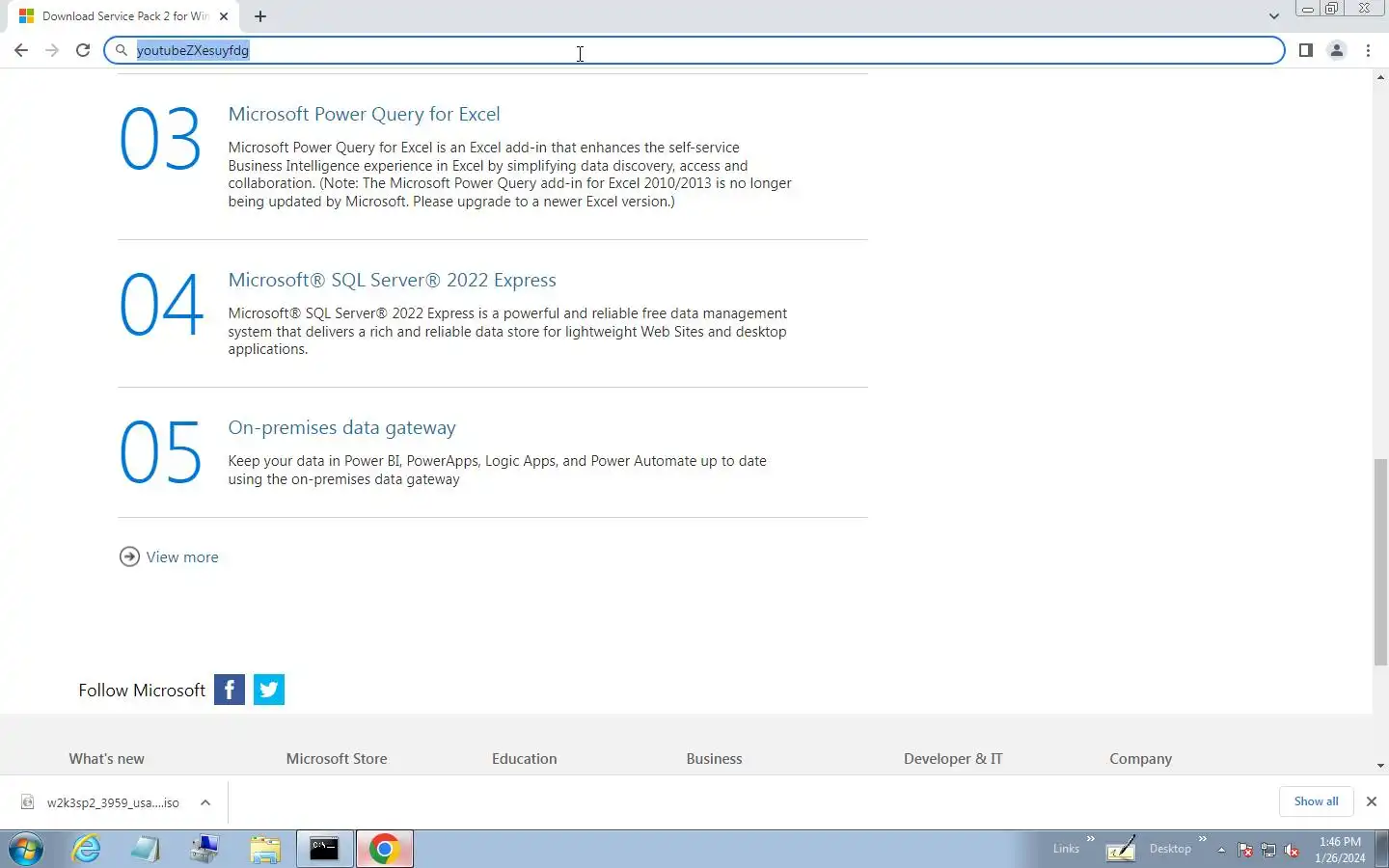The width and height of the screenshot is (1389, 868).
Task: Click the Developer & IT footer heading
Action: tap(953, 759)
